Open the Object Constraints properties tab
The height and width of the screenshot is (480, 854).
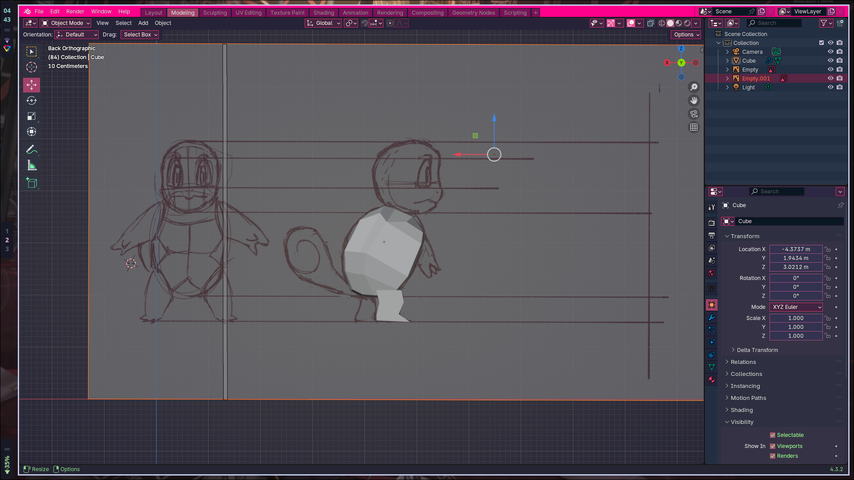[x=711, y=355]
